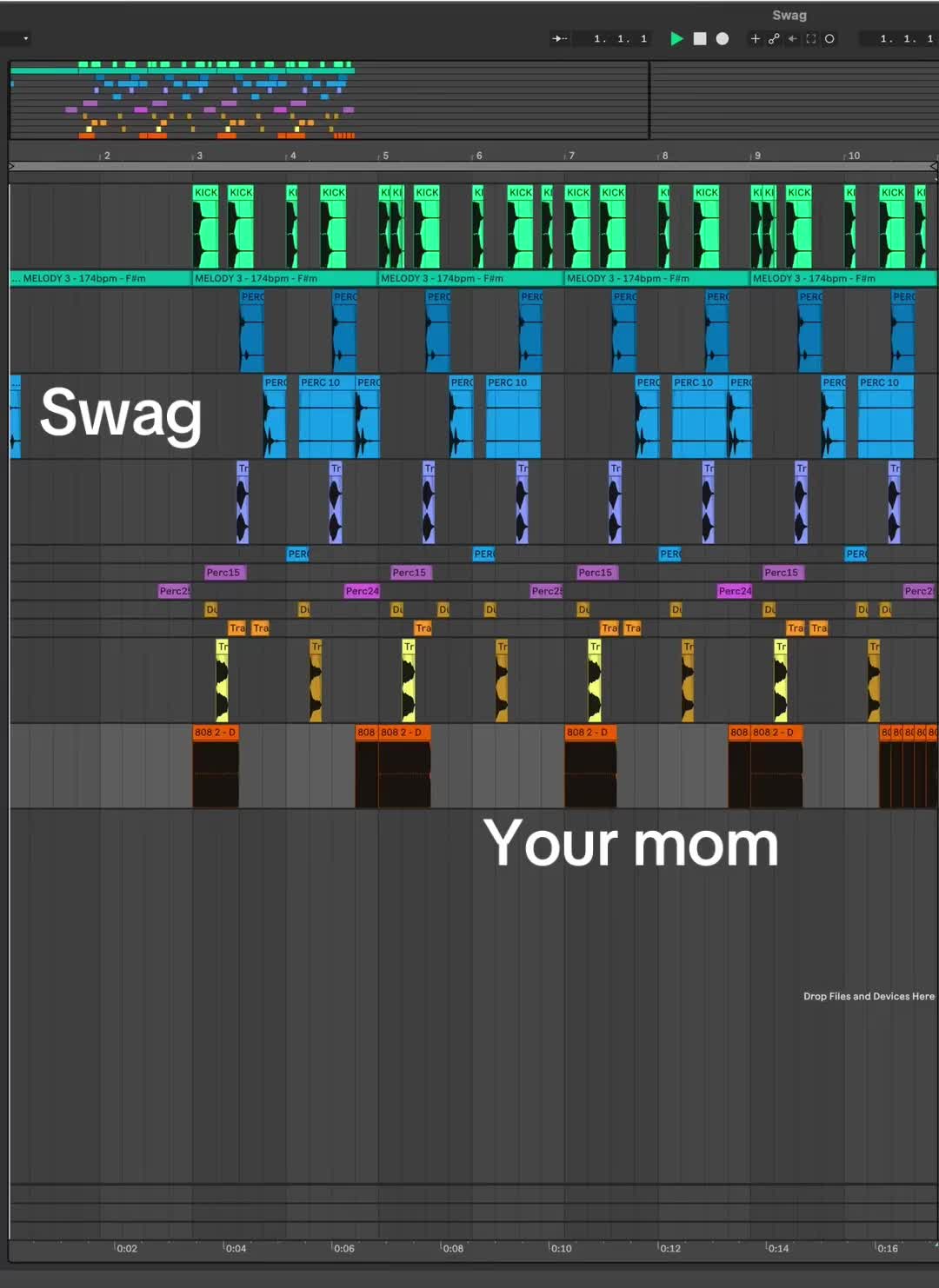Toggle the Follow arrow button
Viewport: 939px width, 1288px height.
560,38
